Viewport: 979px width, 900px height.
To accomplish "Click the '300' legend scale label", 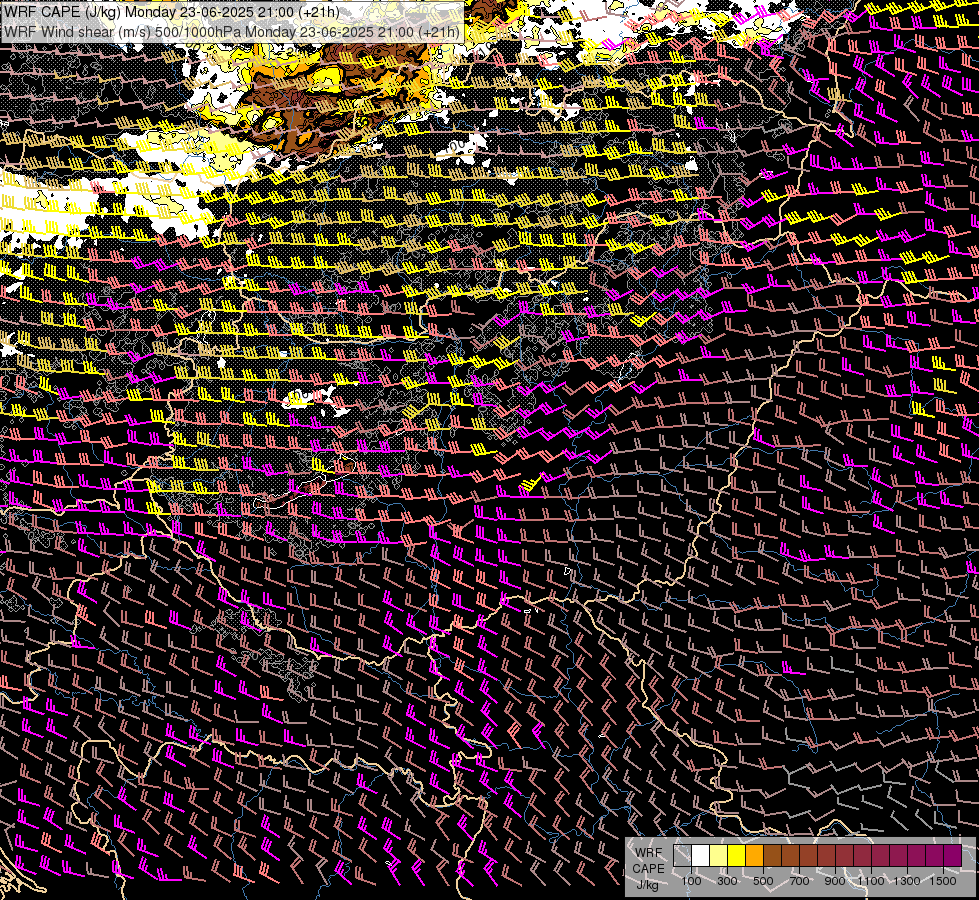I will click(x=727, y=881).
